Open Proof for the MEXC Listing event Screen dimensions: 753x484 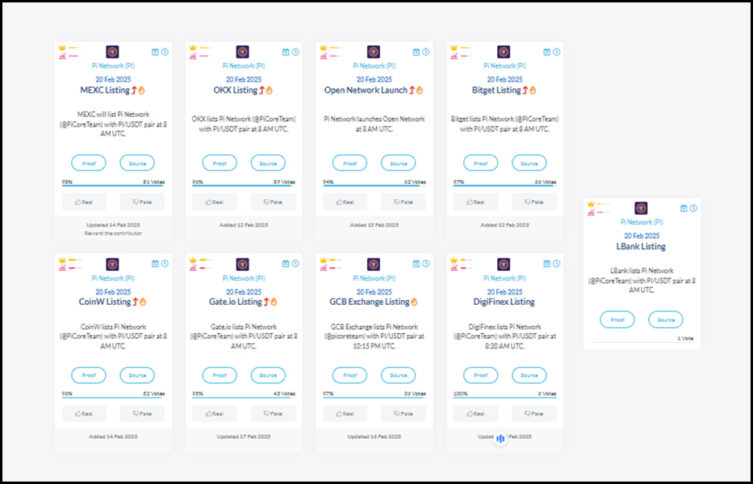click(x=89, y=163)
